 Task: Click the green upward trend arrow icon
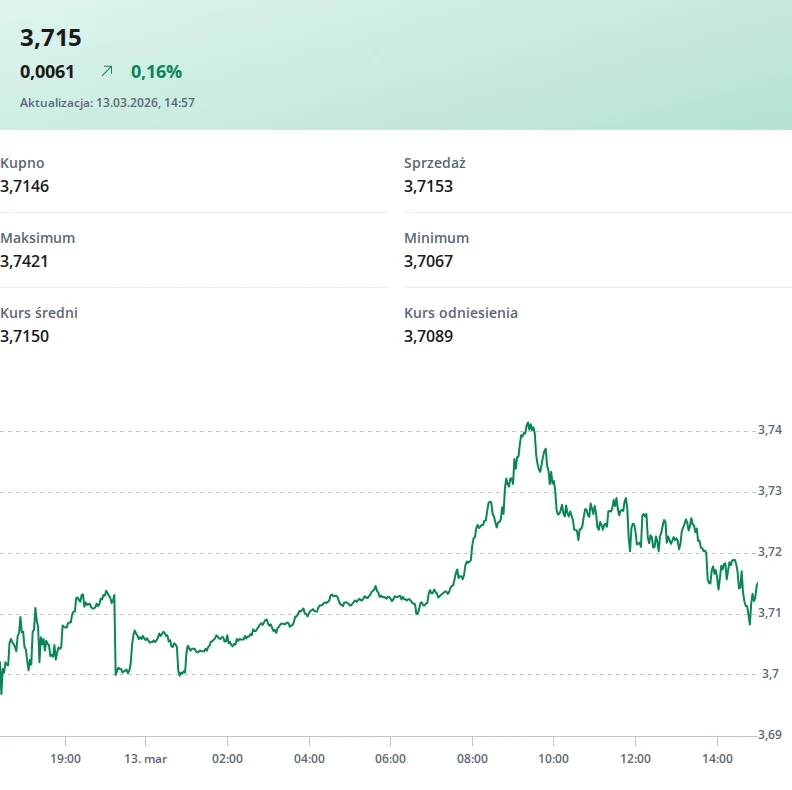(107, 71)
